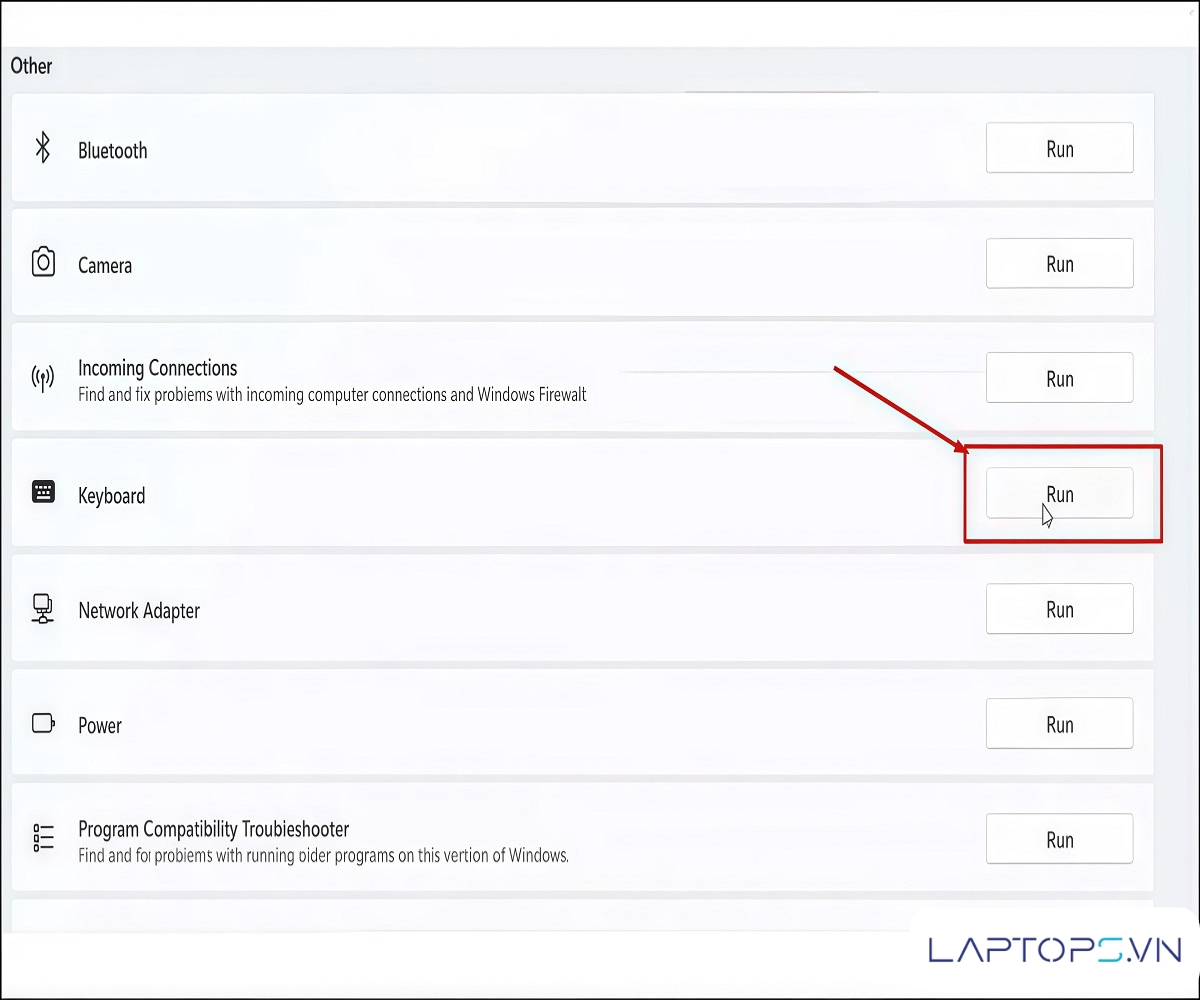
Task: Click the Bluetooth icon
Action: click(43, 149)
